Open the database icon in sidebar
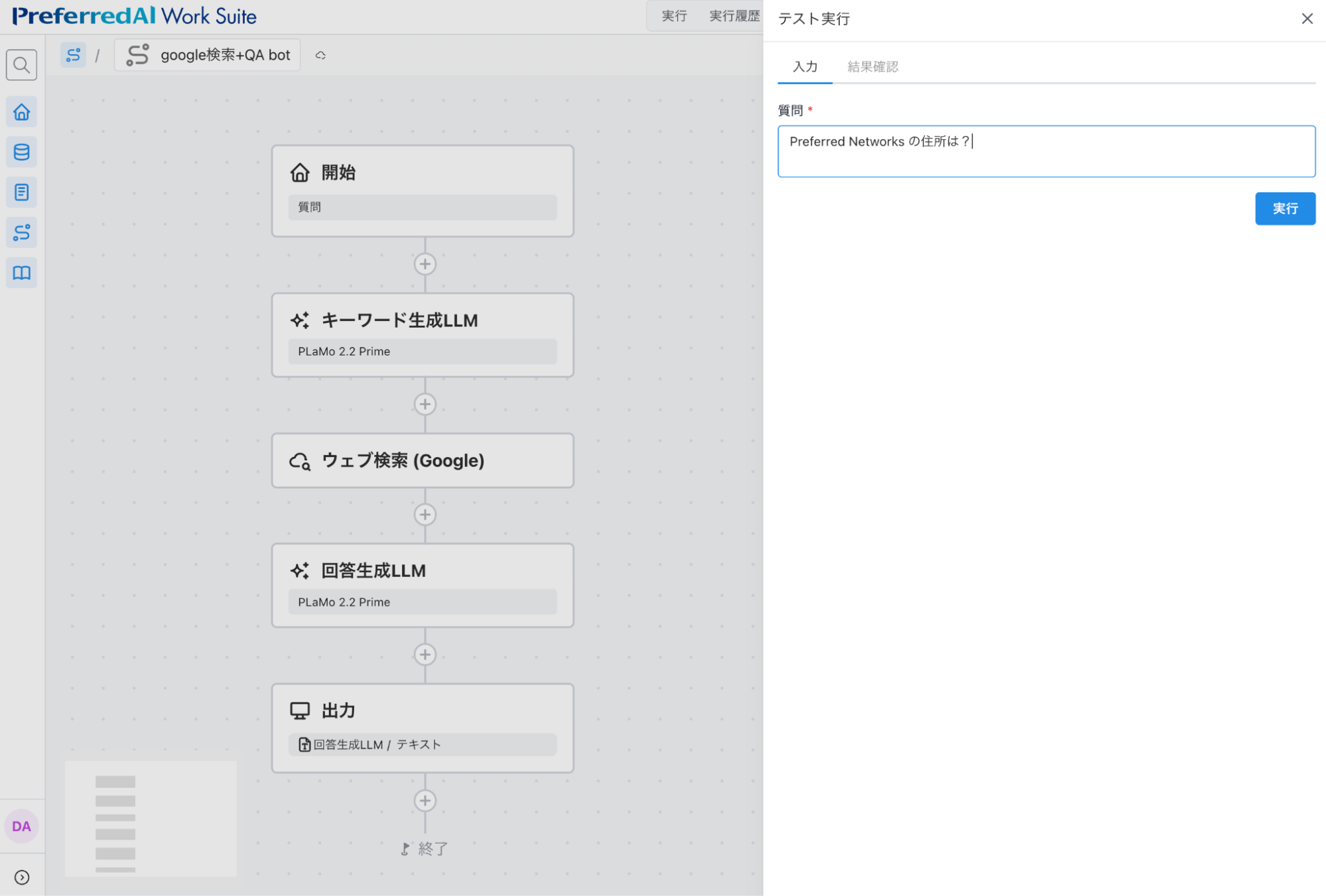 [x=21, y=153]
